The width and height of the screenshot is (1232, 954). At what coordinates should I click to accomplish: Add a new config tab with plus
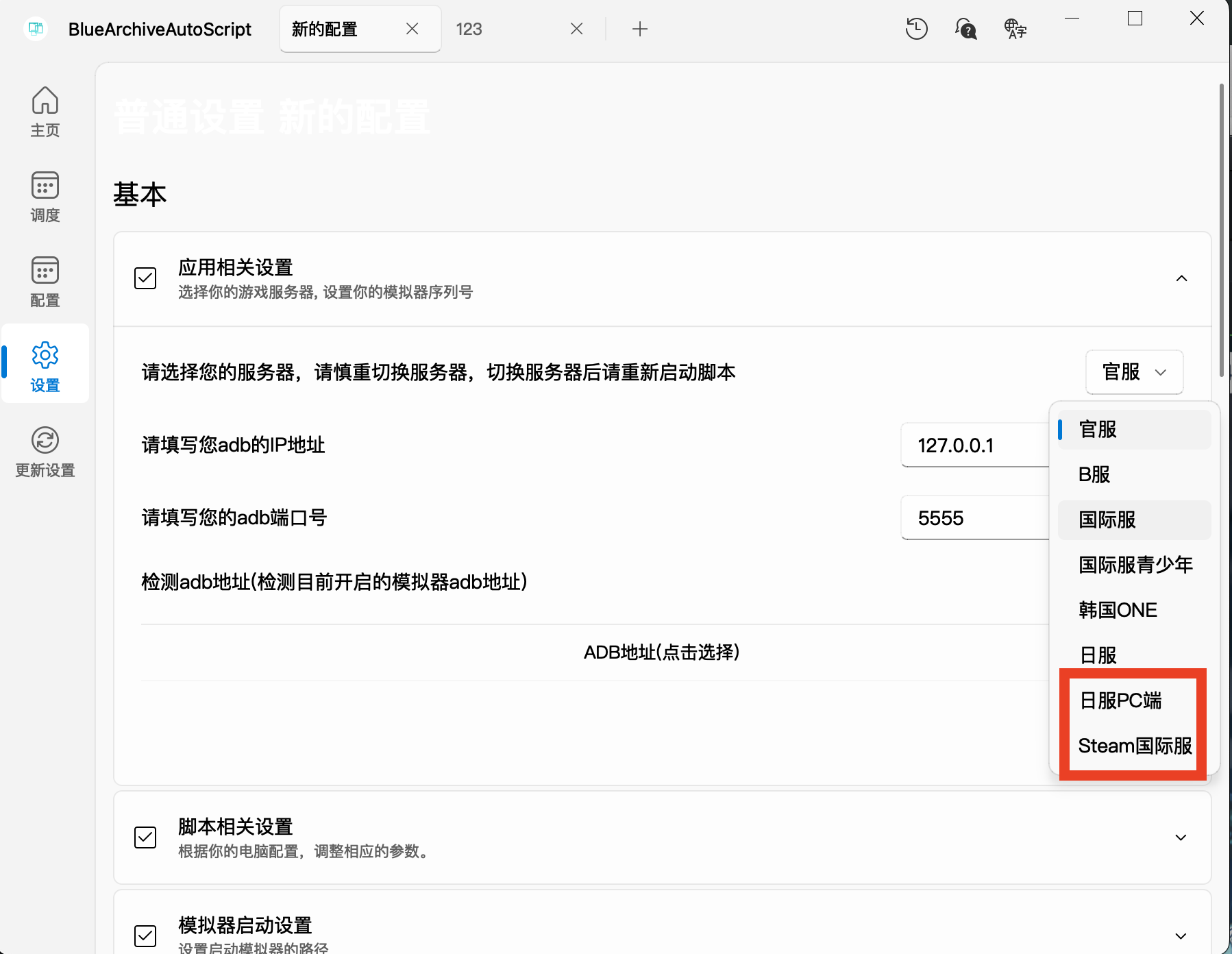click(639, 29)
